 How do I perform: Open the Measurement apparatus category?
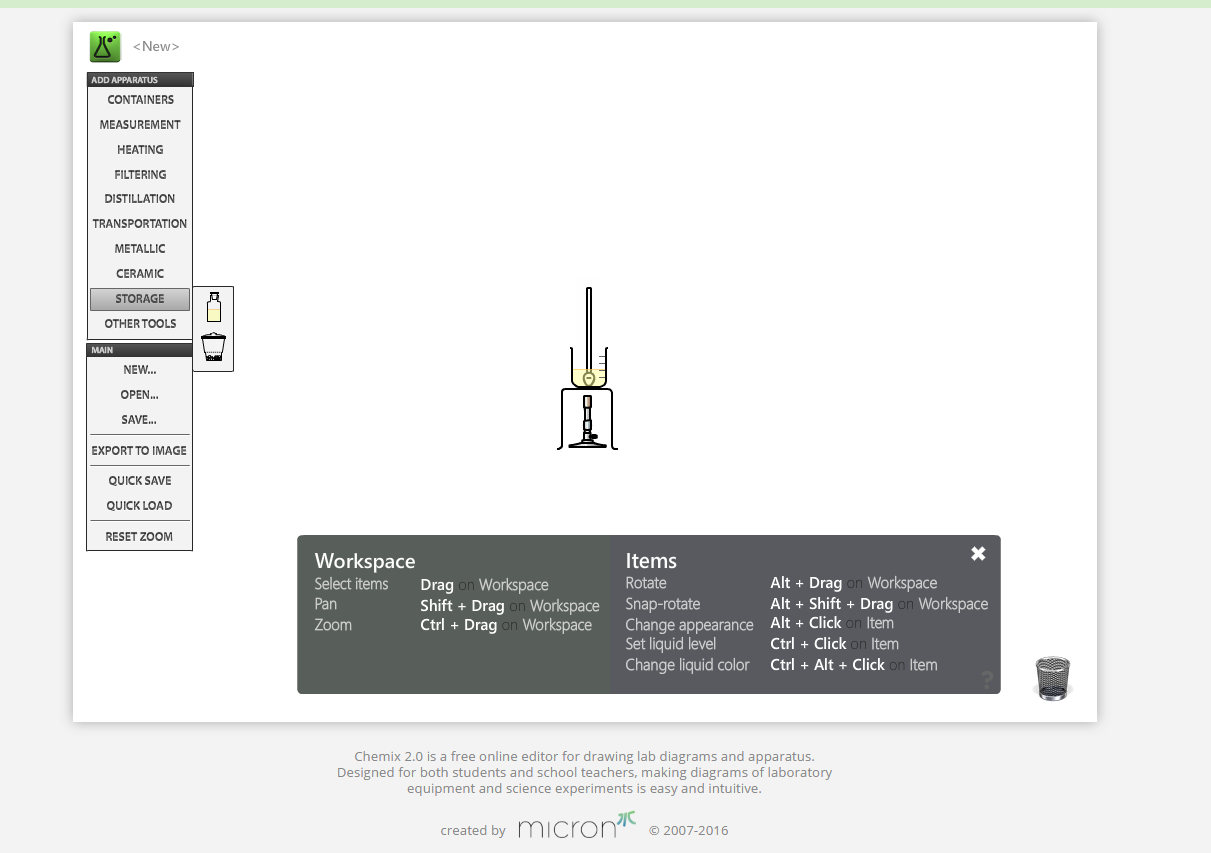140,125
